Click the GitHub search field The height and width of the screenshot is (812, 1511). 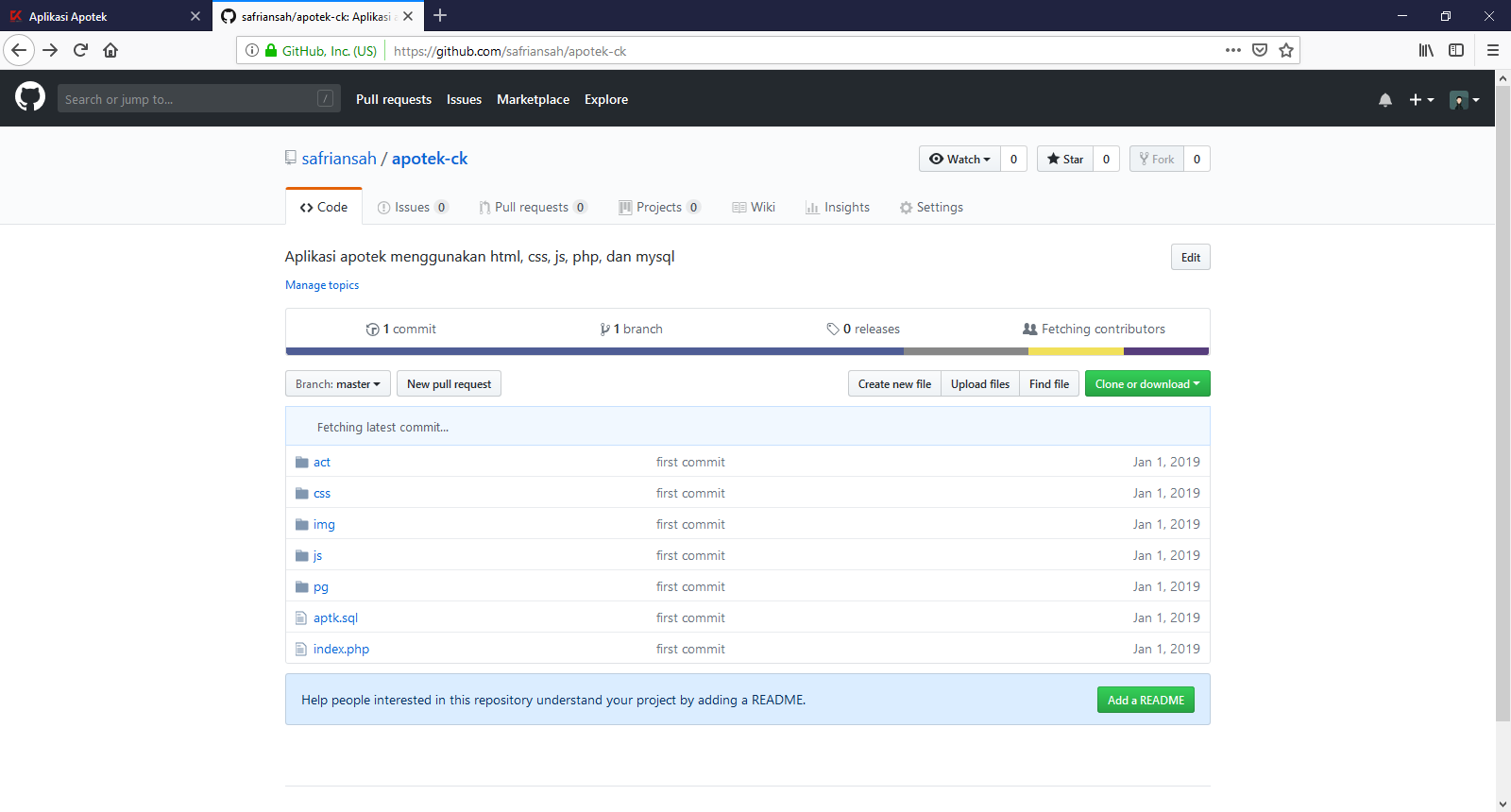pos(199,98)
